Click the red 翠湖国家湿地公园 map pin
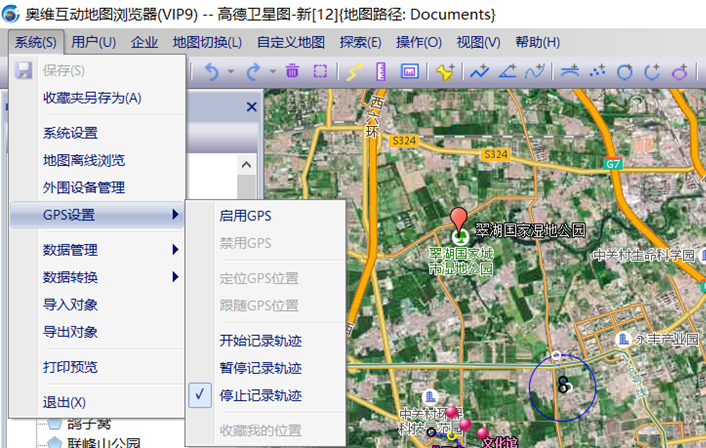Viewport: 706px width, 448px height. (x=459, y=221)
